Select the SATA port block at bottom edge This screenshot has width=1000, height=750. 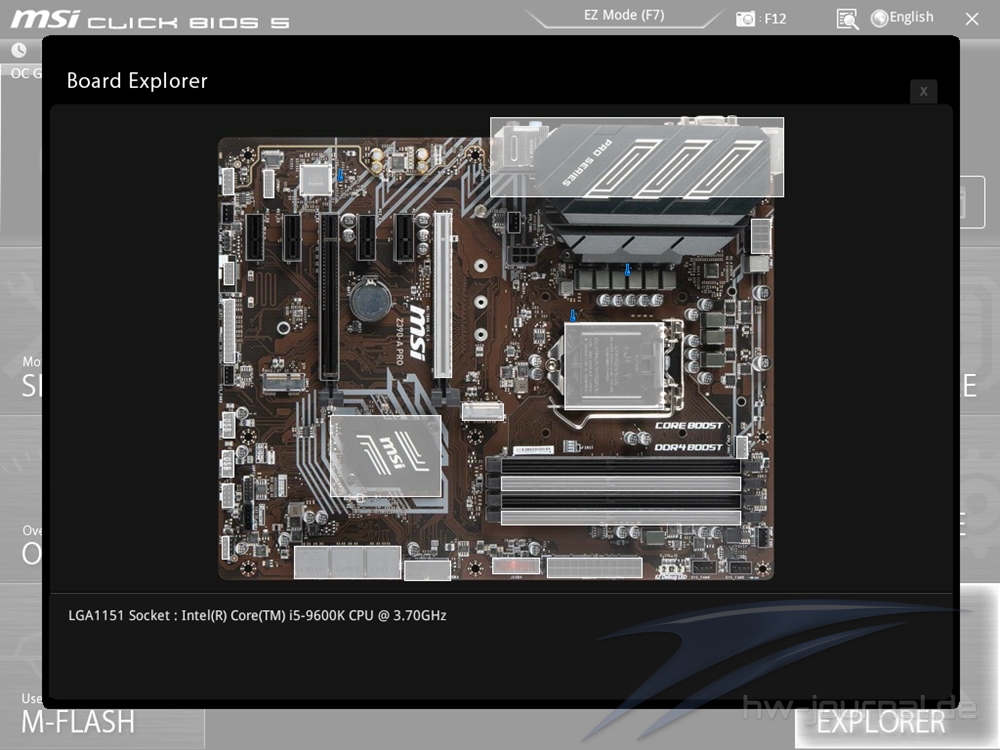[347, 562]
